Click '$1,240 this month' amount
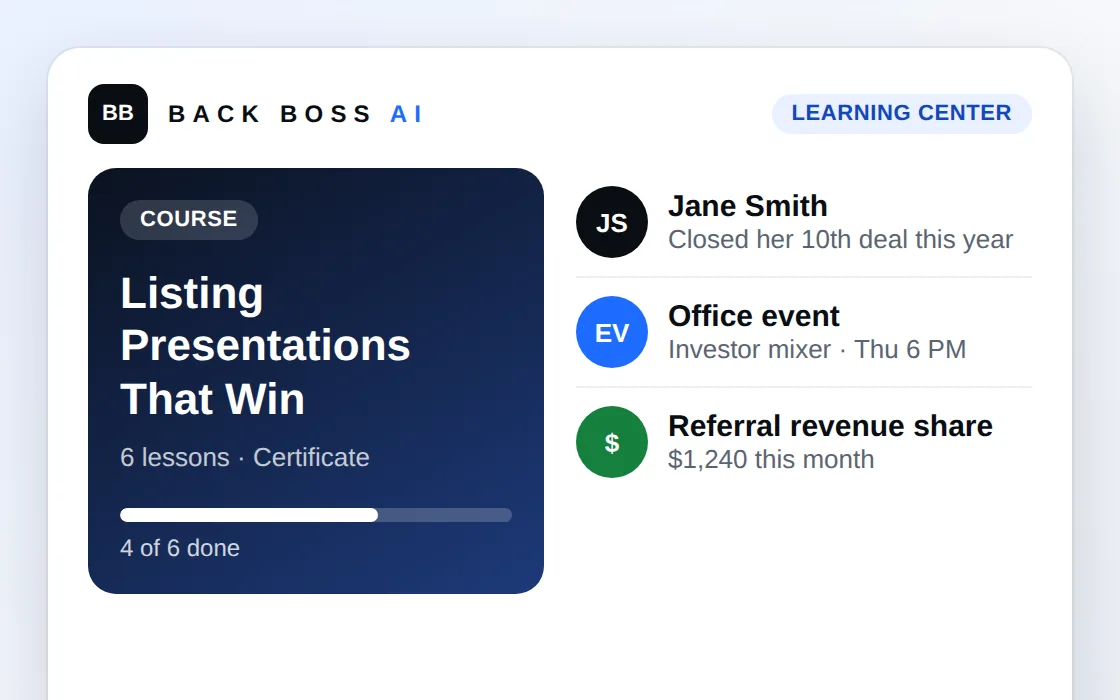This screenshot has height=700, width=1120. (x=771, y=460)
